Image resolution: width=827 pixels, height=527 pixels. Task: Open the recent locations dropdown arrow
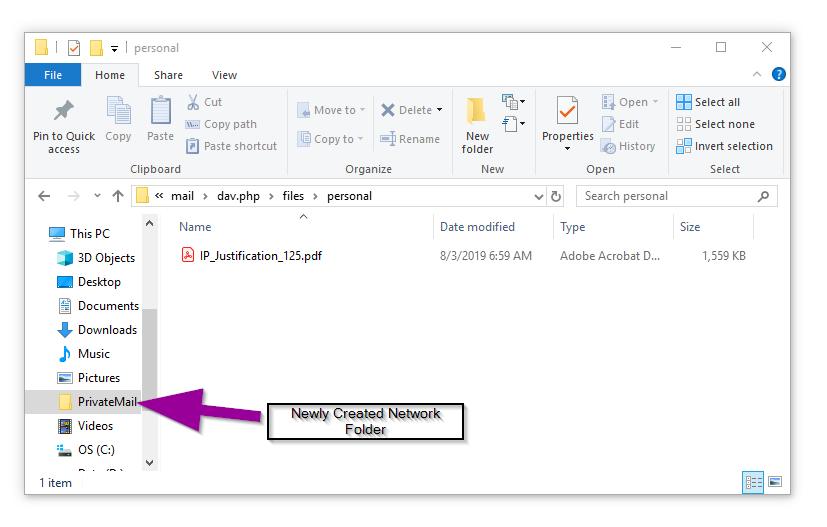click(x=97, y=196)
